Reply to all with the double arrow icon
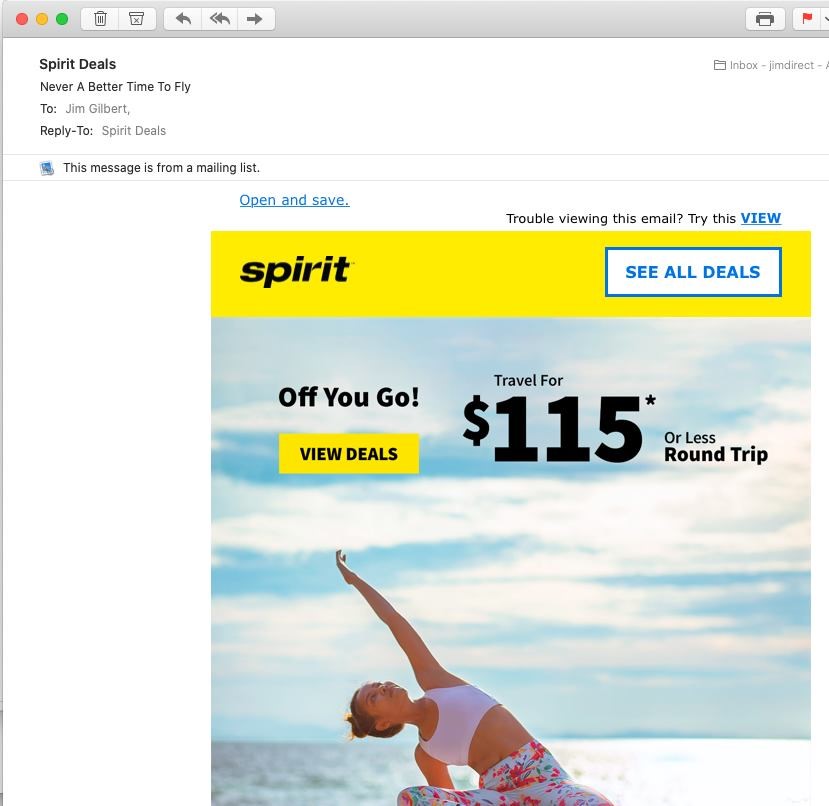Viewport: 829px width, 806px height. click(219, 19)
